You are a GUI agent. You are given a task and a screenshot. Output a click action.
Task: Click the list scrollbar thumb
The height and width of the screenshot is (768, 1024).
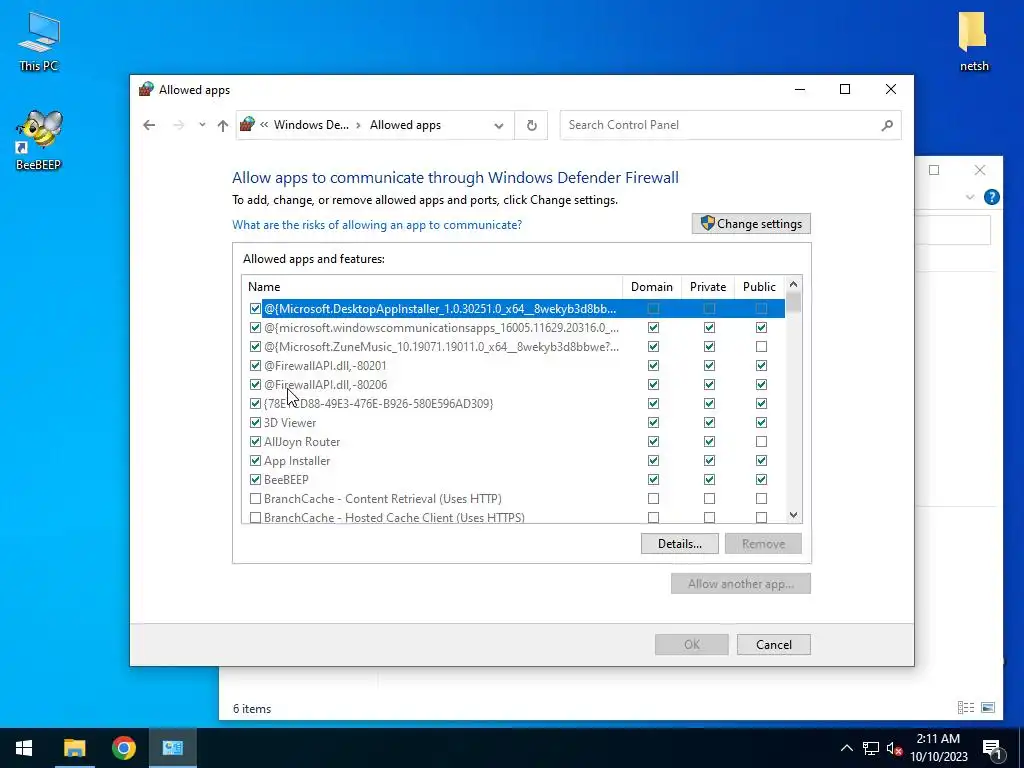point(793,303)
